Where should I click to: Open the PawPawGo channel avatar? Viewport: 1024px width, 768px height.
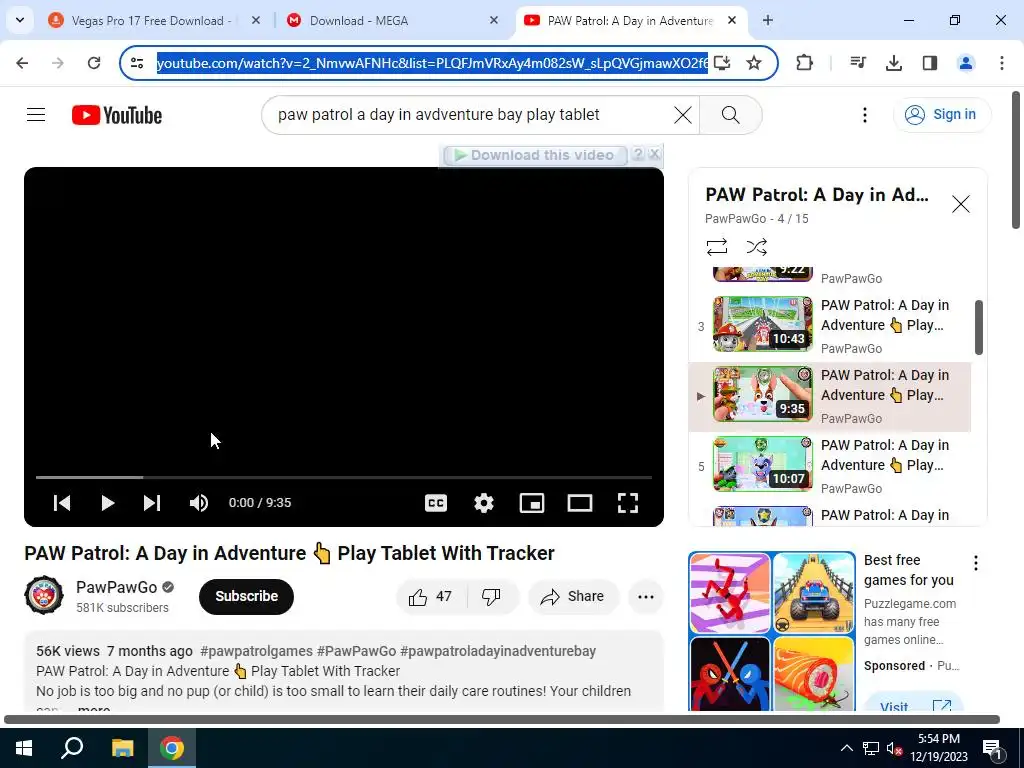coord(44,596)
